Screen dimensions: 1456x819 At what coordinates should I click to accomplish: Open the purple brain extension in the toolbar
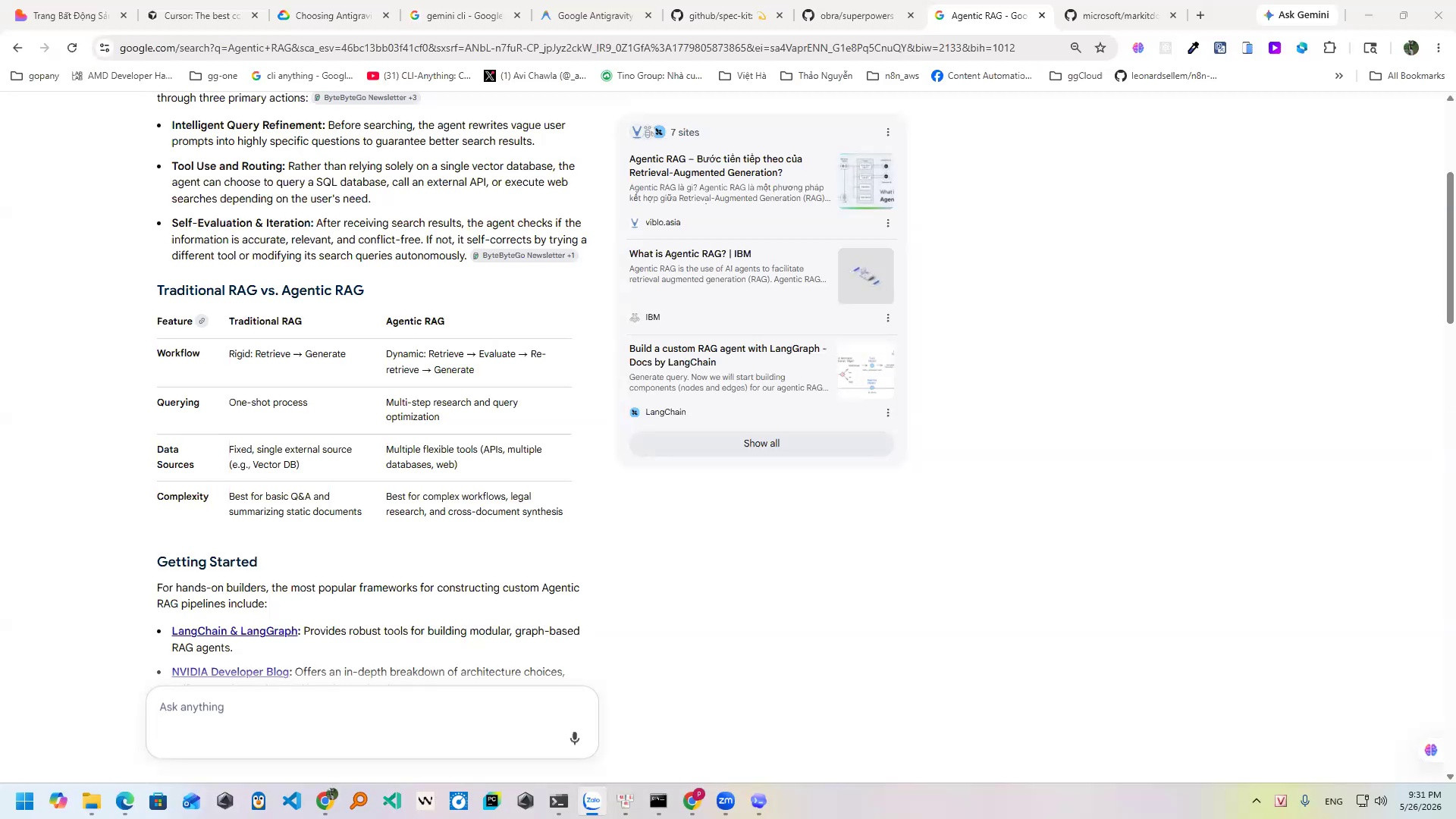click(1138, 48)
